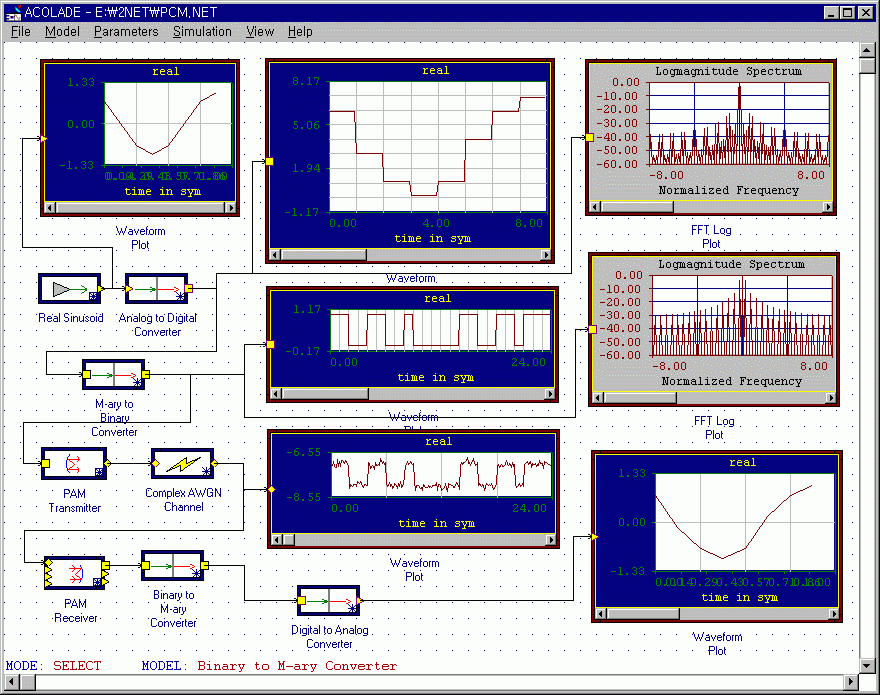Viewport: 880px width, 695px height.
Task: Click the main window's horizontal scroll right arrow
Action: [x=851, y=682]
